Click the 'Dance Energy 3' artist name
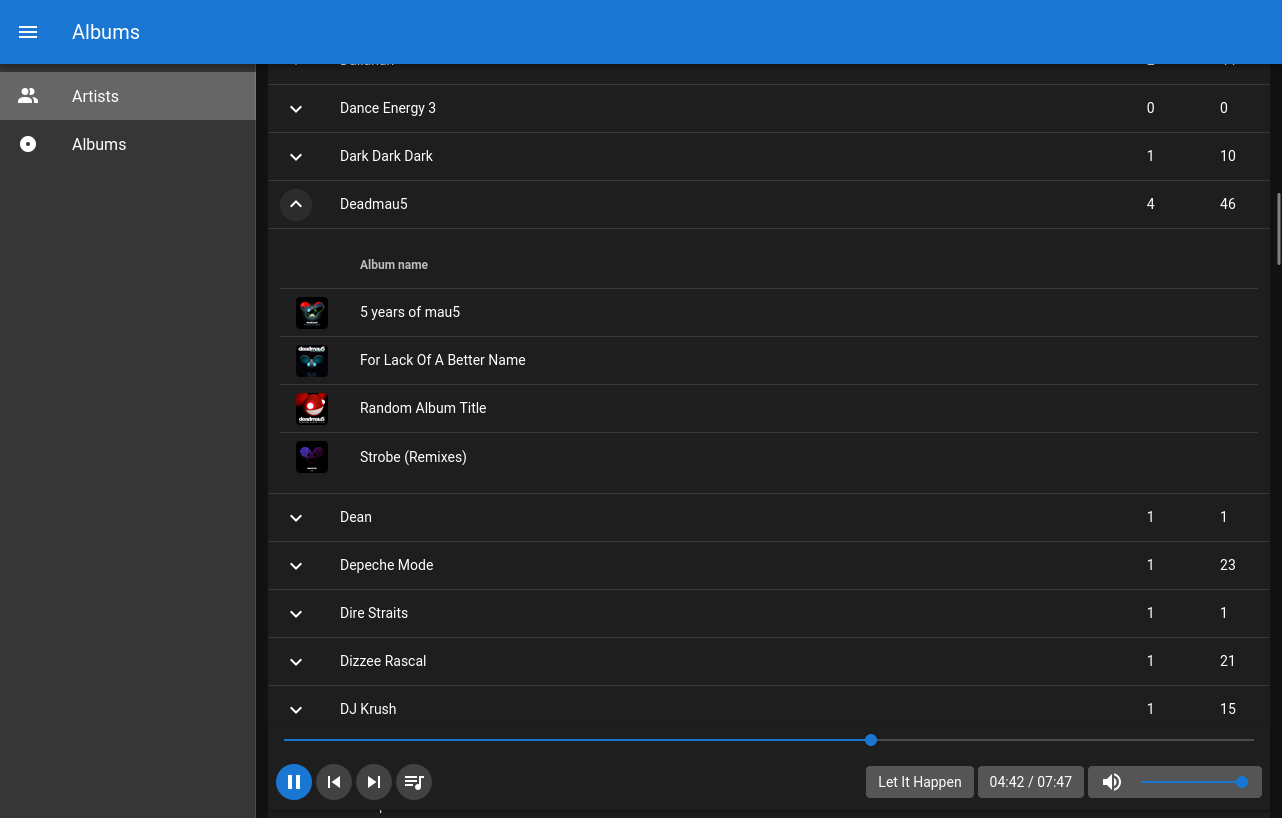 coord(388,108)
